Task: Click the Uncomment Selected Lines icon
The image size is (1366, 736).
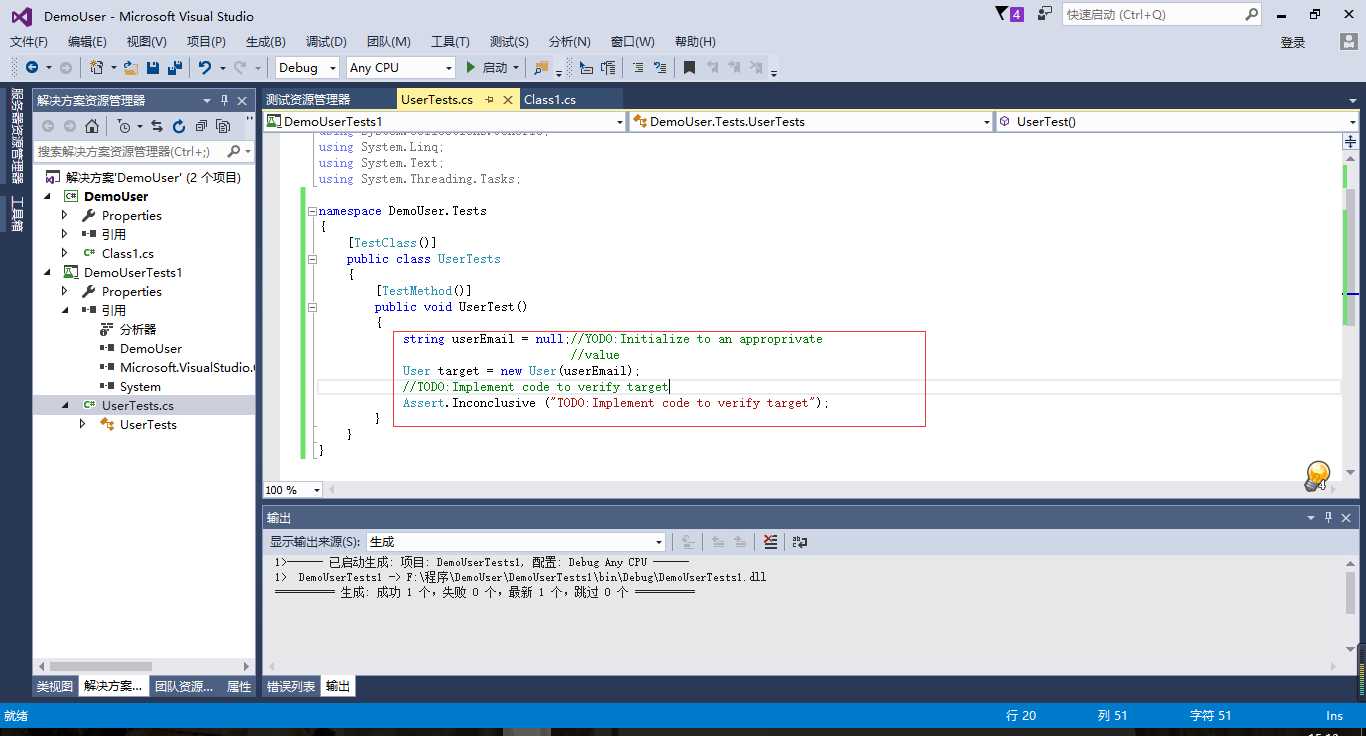Action: pos(660,67)
